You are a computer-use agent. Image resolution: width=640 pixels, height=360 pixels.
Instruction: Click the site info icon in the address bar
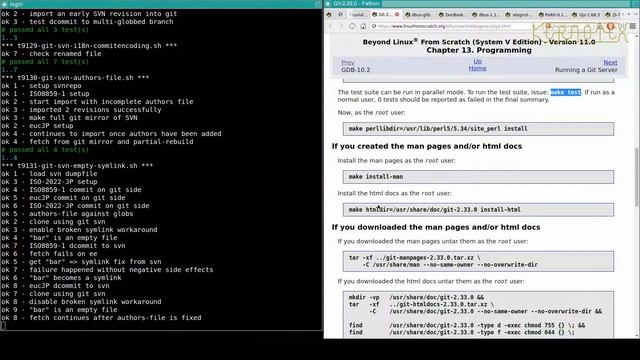[374, 26]
